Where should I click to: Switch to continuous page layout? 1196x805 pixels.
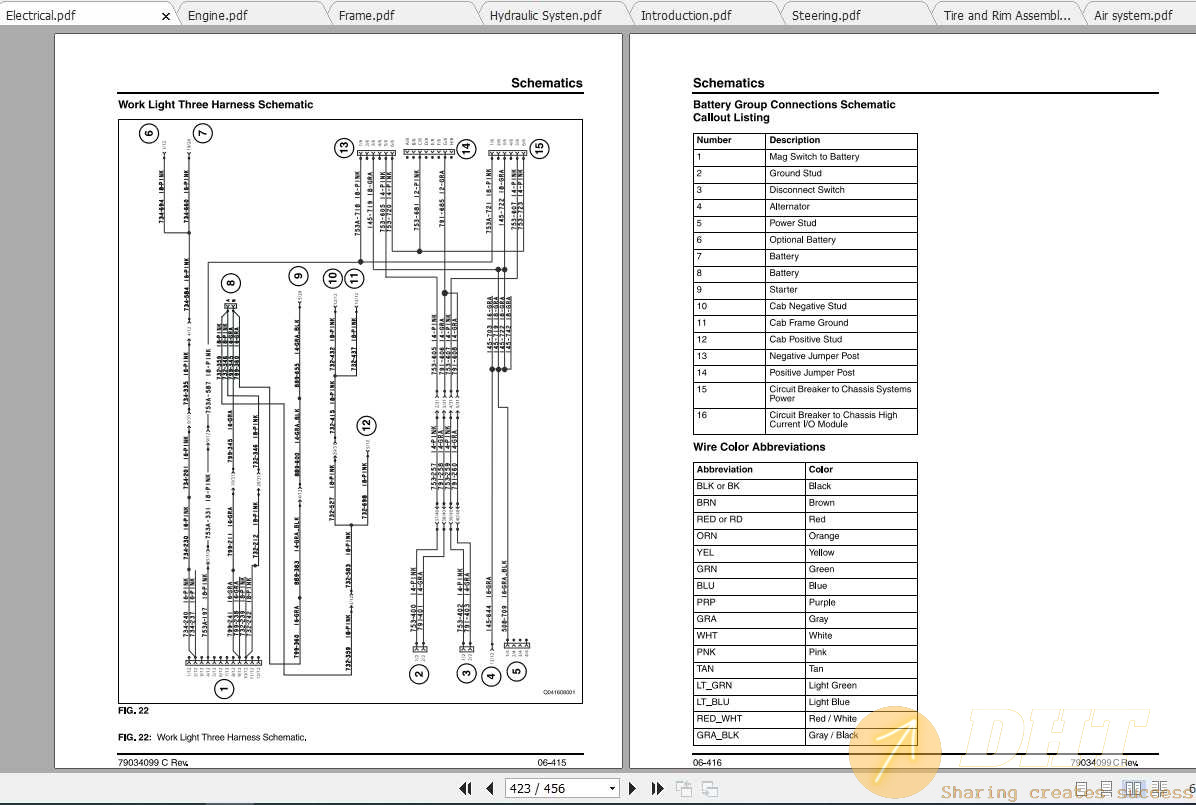click(x=1107, y=788)
